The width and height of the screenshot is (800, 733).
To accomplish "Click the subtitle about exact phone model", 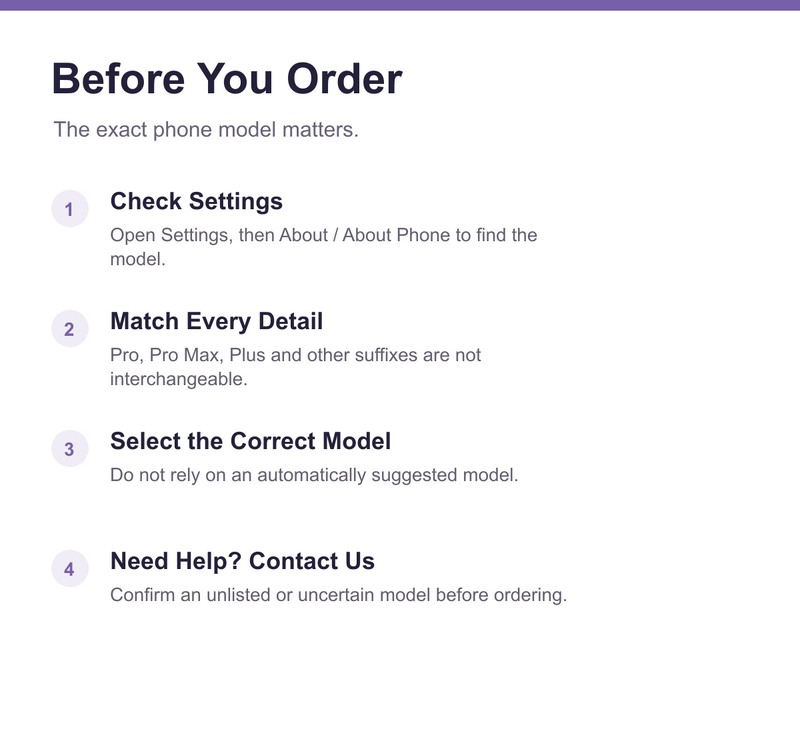I will click(206, 130).
